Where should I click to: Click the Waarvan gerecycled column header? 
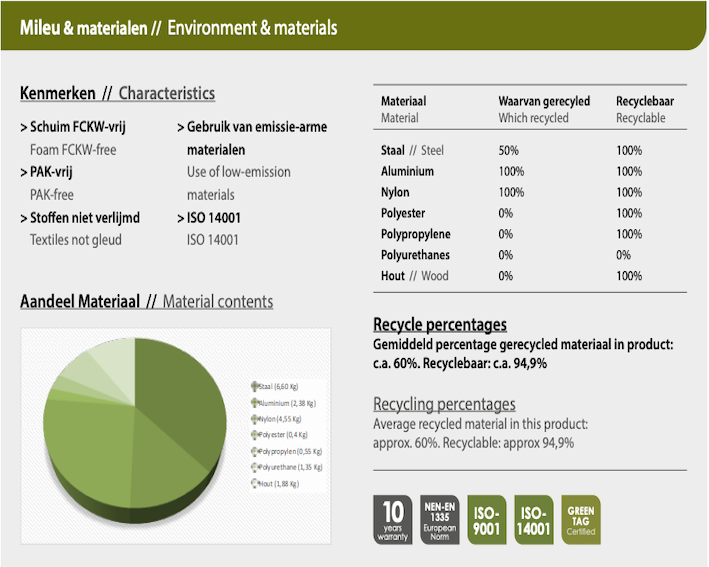click(544, 101)
